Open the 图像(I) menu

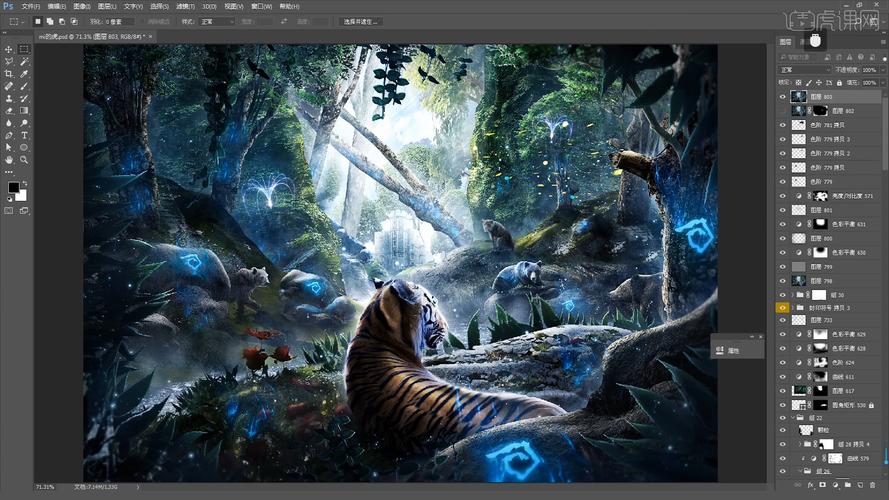(81, 5)
